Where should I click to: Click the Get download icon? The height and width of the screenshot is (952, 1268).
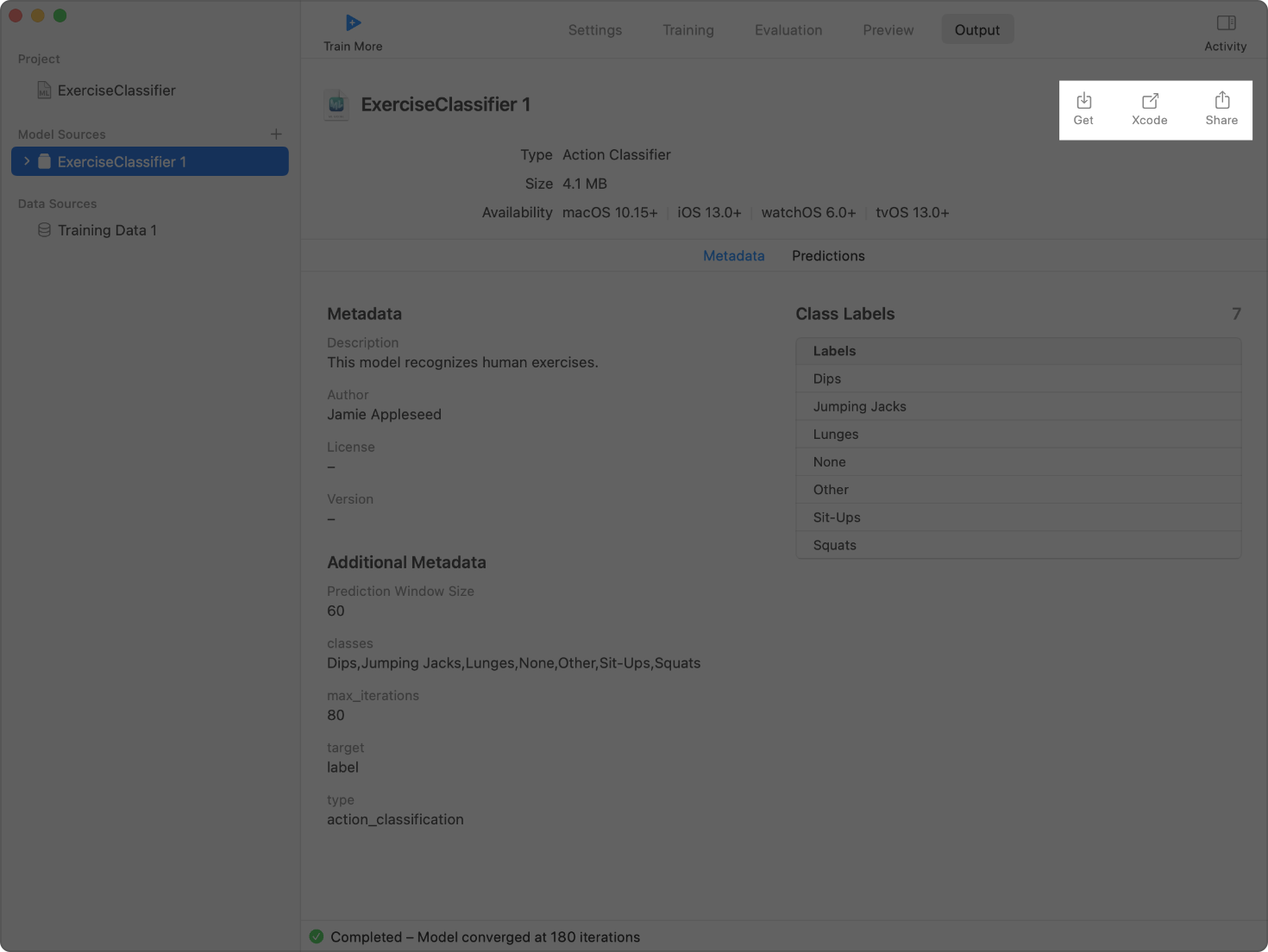1083,101
